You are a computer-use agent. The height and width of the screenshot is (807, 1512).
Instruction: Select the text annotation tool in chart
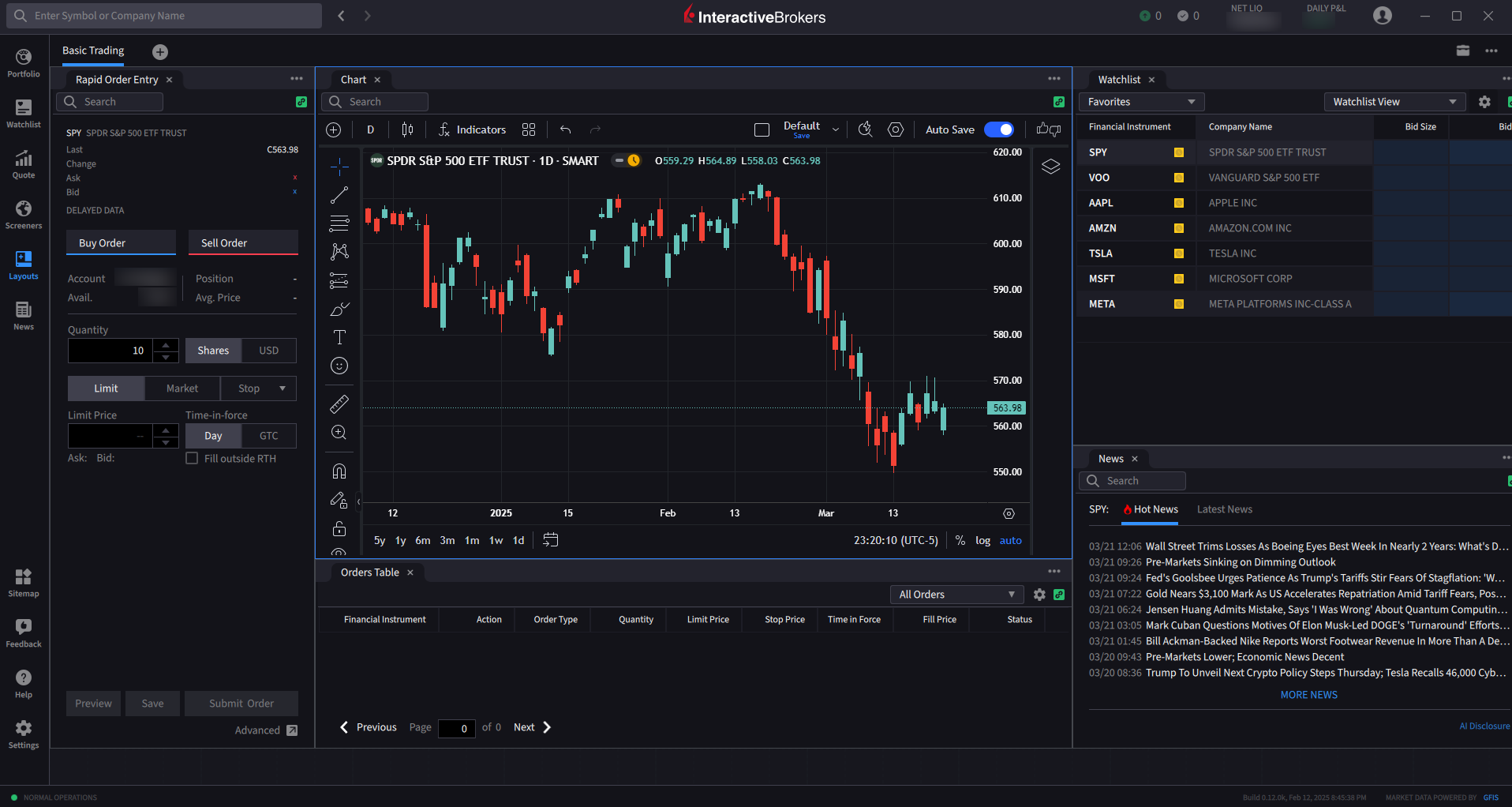point(339,337)
